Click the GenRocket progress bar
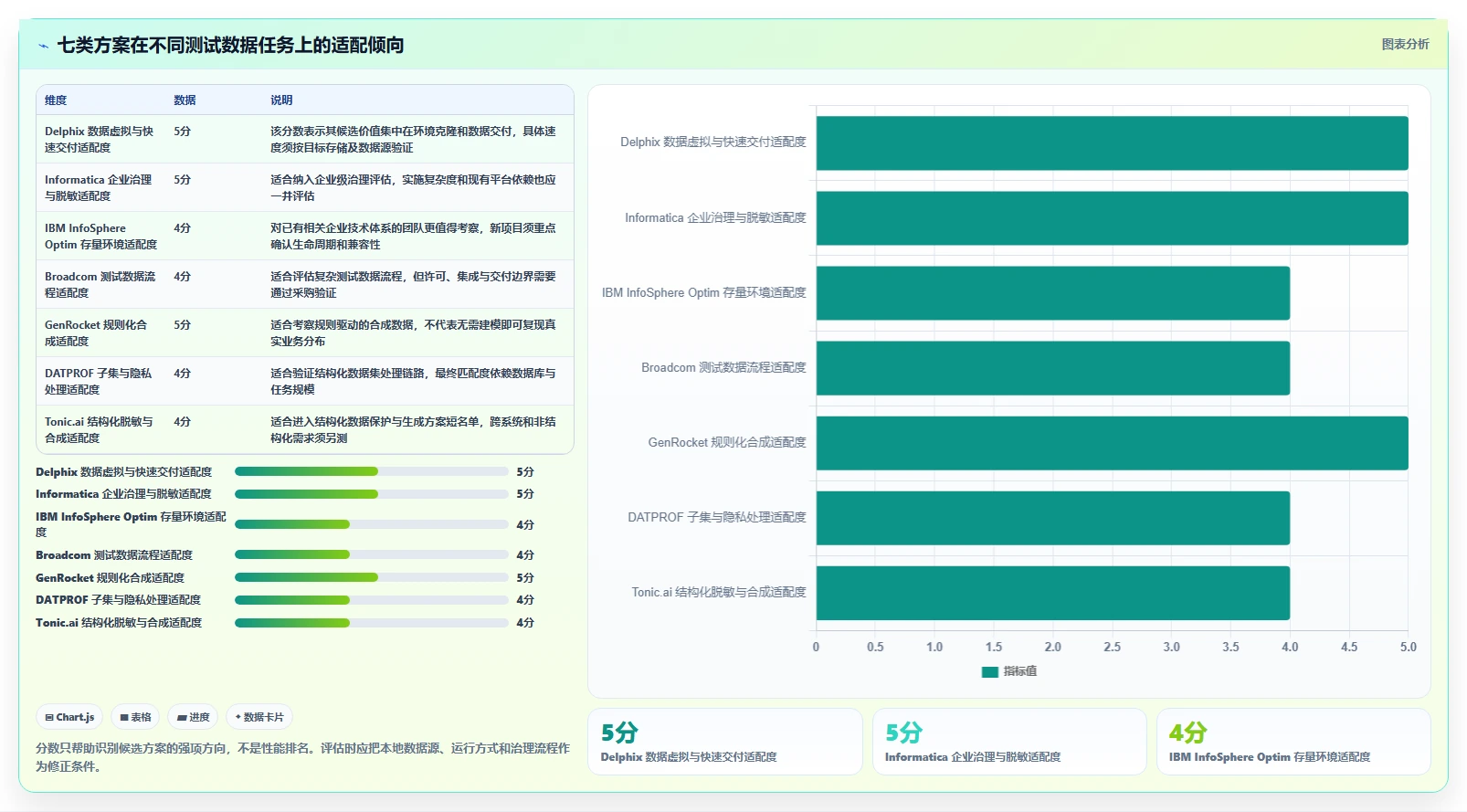The width and height of the screenshot is (1467, 812). (x=372, y=577)
